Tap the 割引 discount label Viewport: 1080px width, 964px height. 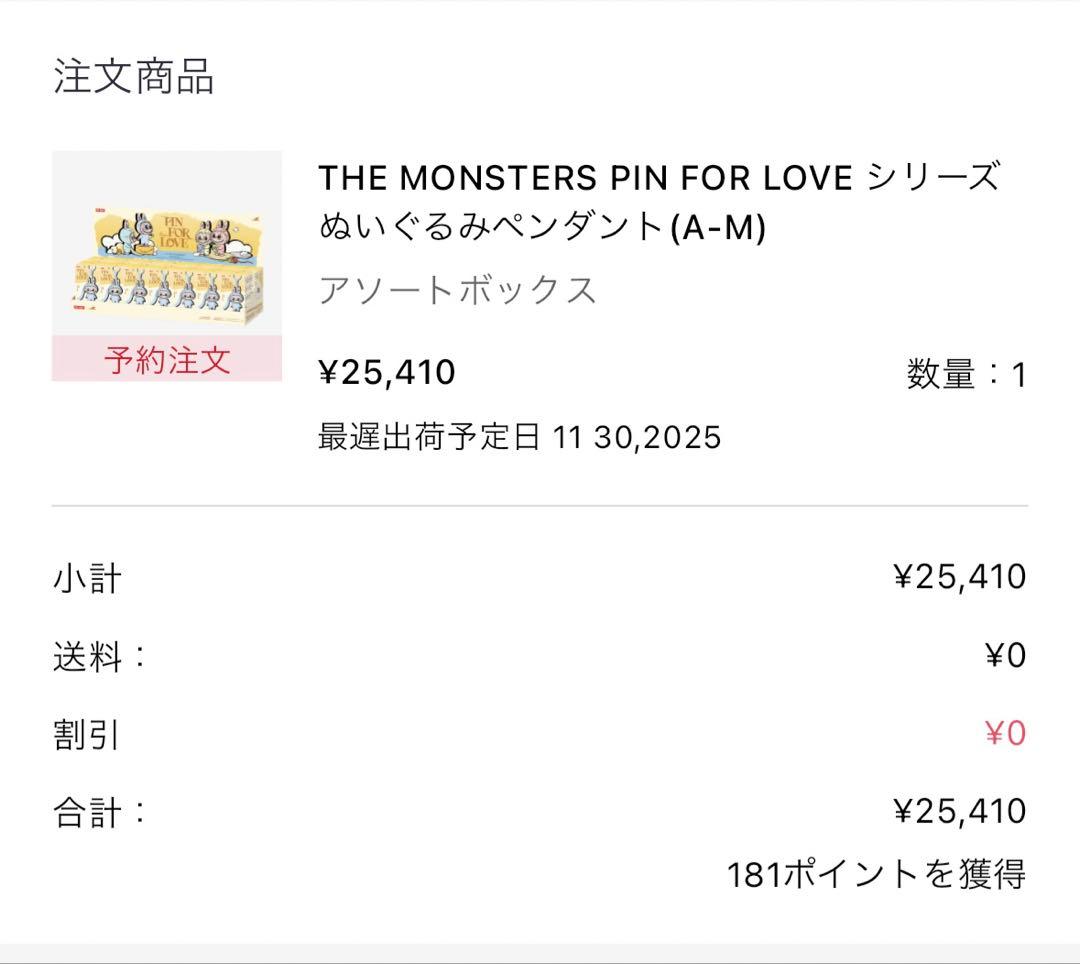point(86,735)
